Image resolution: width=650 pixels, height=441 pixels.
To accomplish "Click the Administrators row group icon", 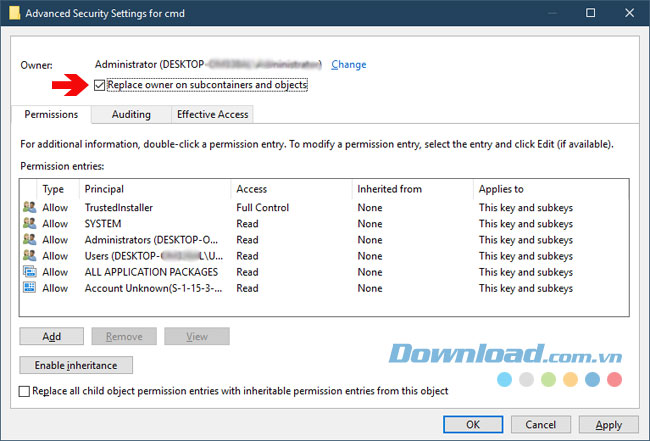I will 29,239.
